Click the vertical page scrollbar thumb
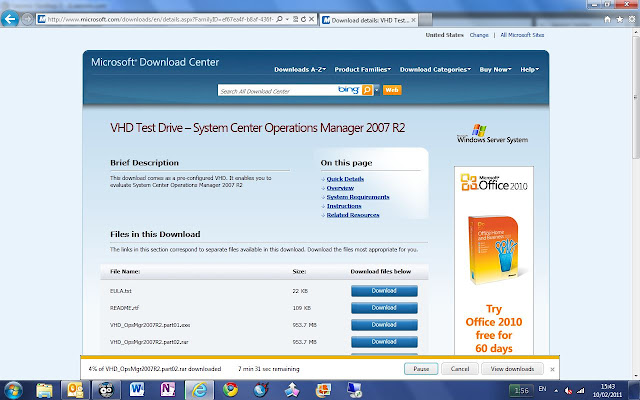 (x=636, y=97)
